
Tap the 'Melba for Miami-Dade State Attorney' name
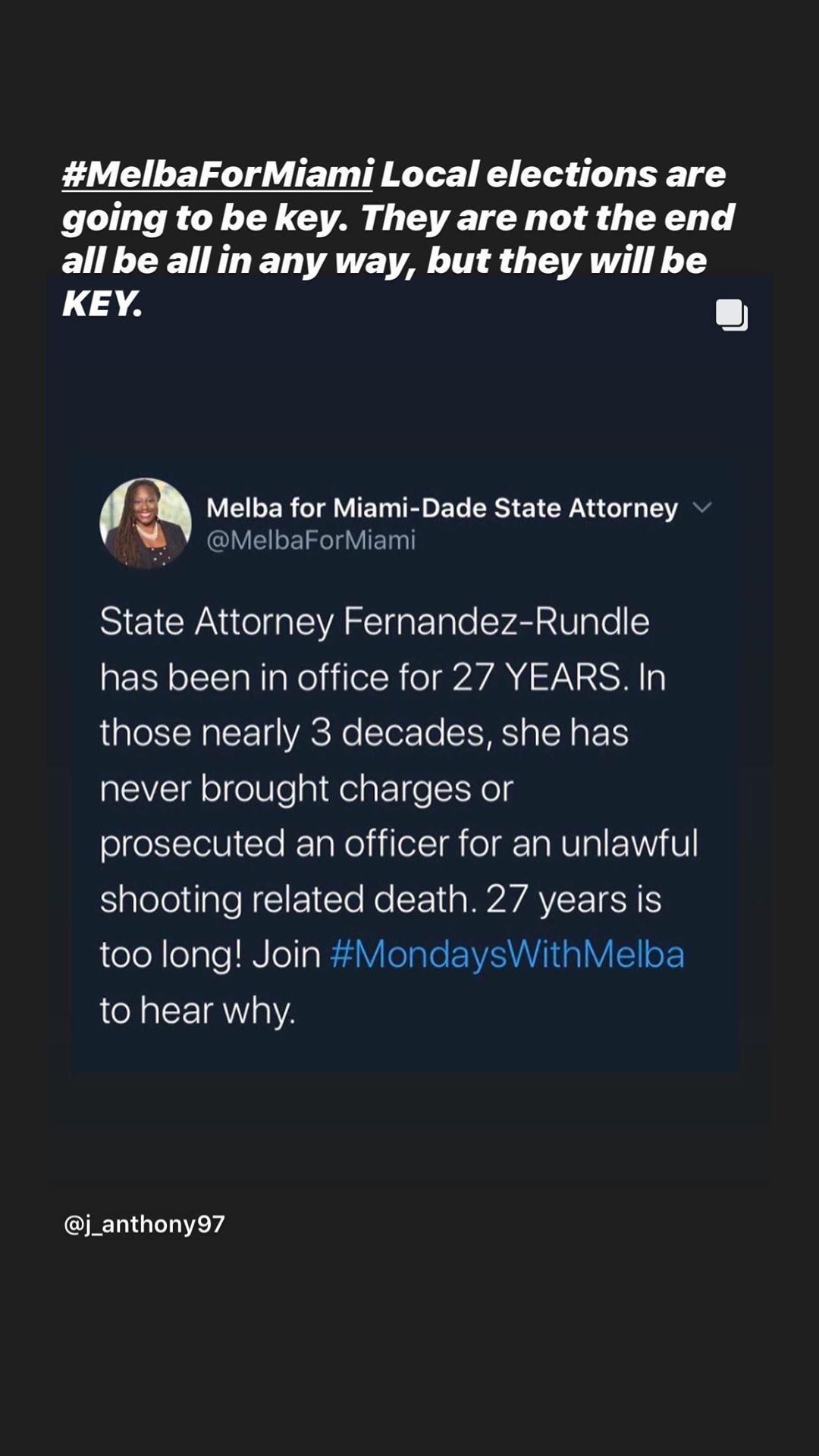[x=442, y=507]
